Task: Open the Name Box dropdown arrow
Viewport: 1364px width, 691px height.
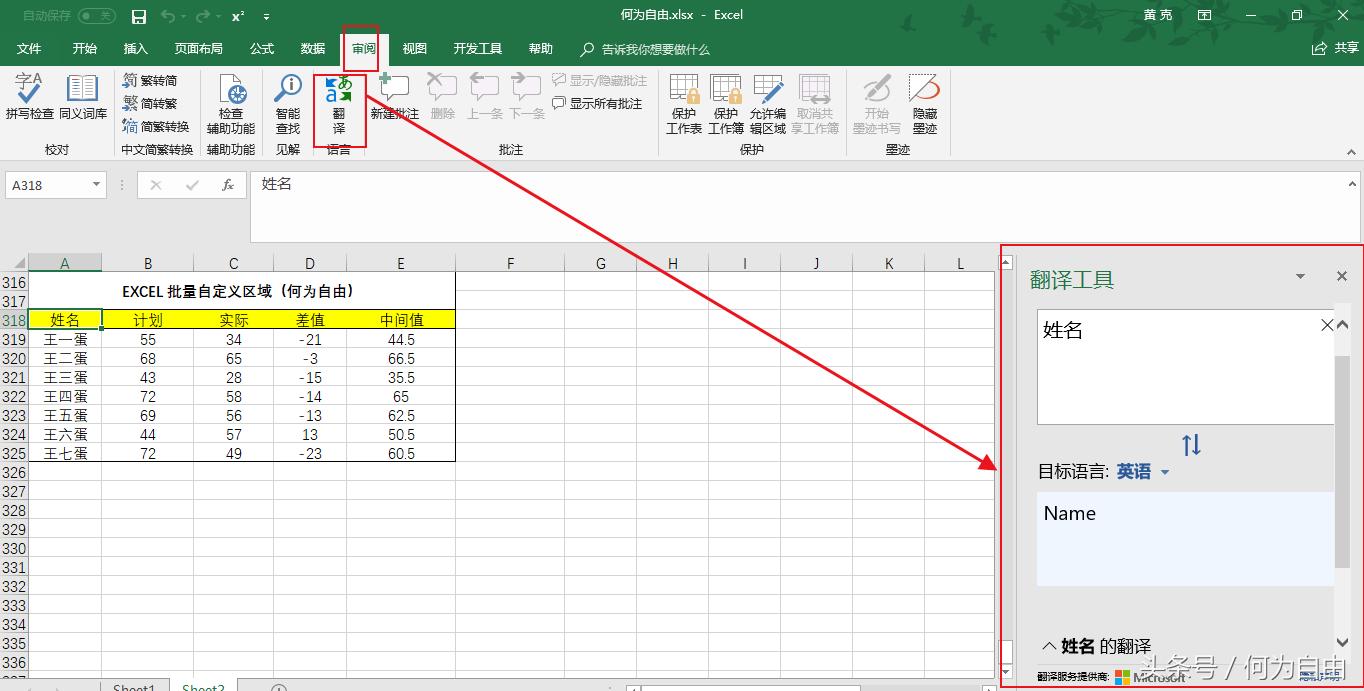Action: pos(95,185)
